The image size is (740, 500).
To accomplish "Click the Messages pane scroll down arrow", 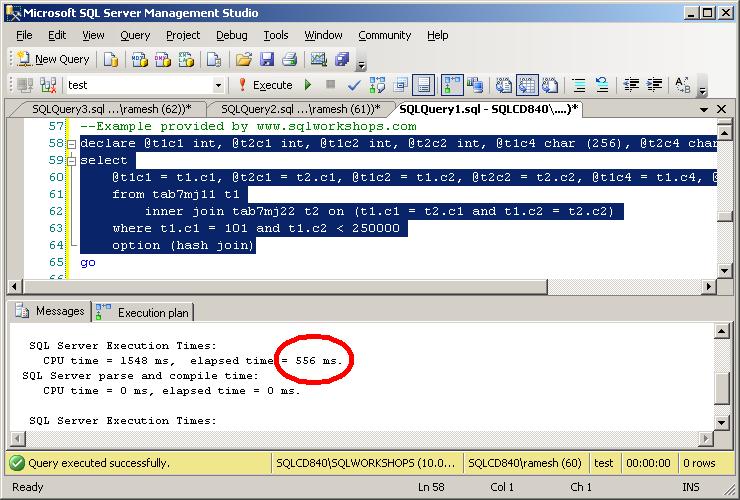I will (x=722, y=422).
